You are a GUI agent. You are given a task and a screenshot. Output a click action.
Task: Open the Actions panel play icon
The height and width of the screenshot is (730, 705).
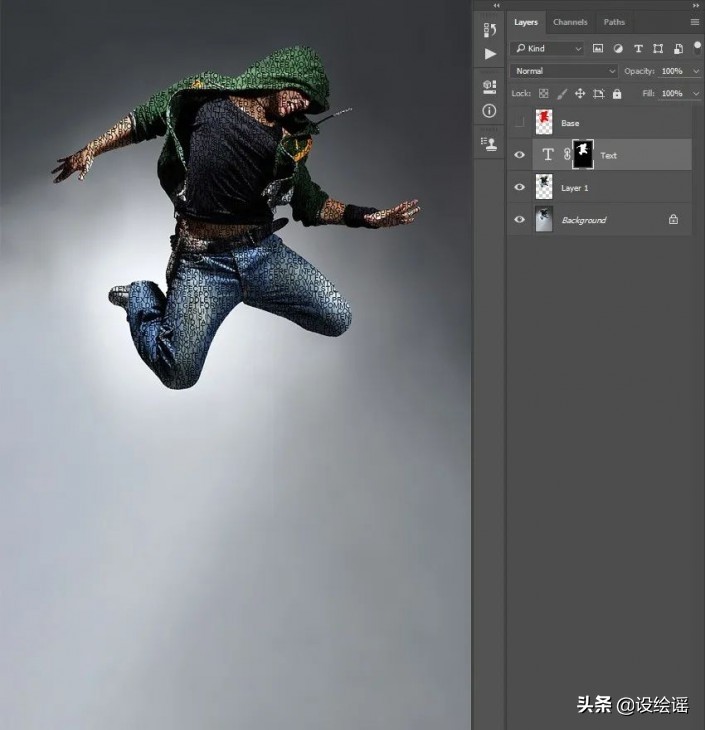coord(489,54)
